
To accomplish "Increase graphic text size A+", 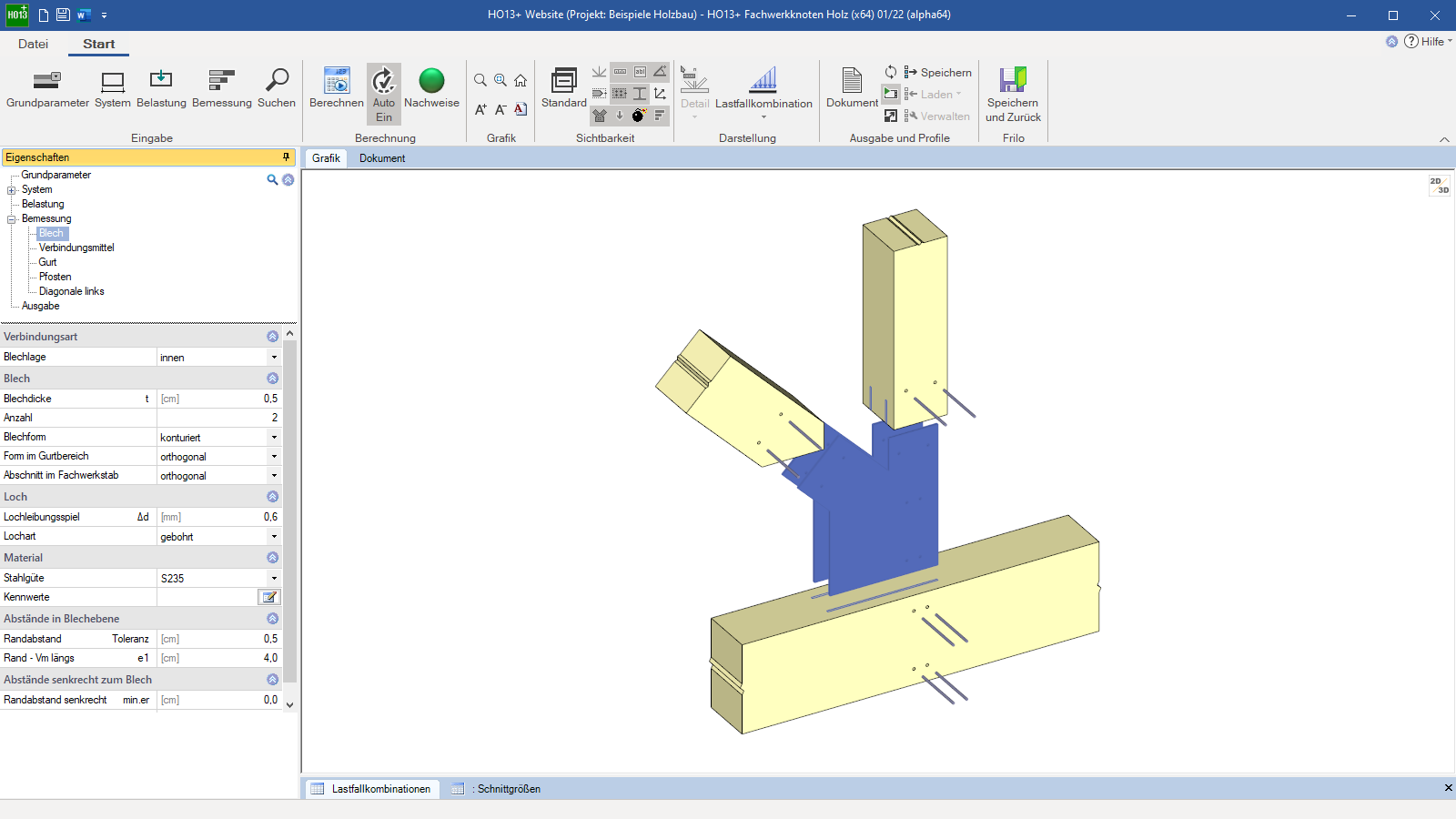I will 480,109.
